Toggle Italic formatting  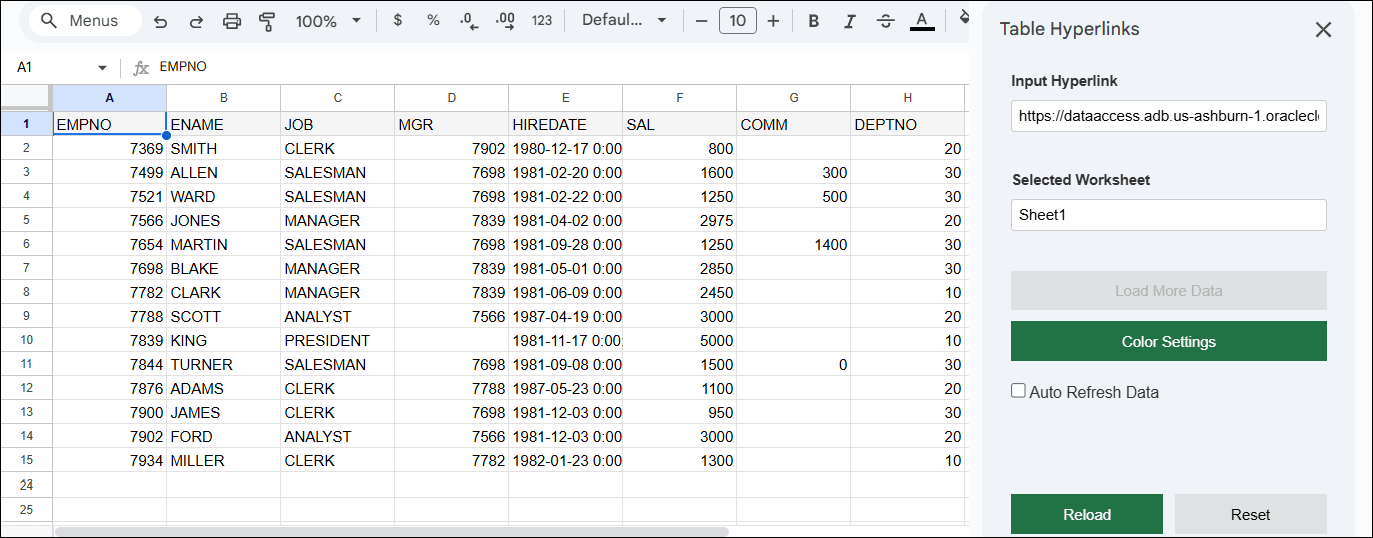[x=849, y=21]
